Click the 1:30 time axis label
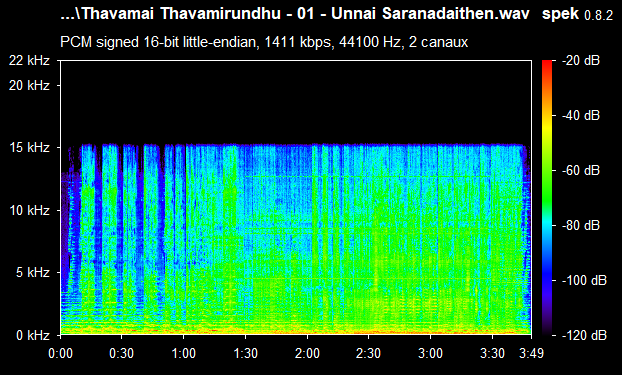622x375 pixels. 246,353
